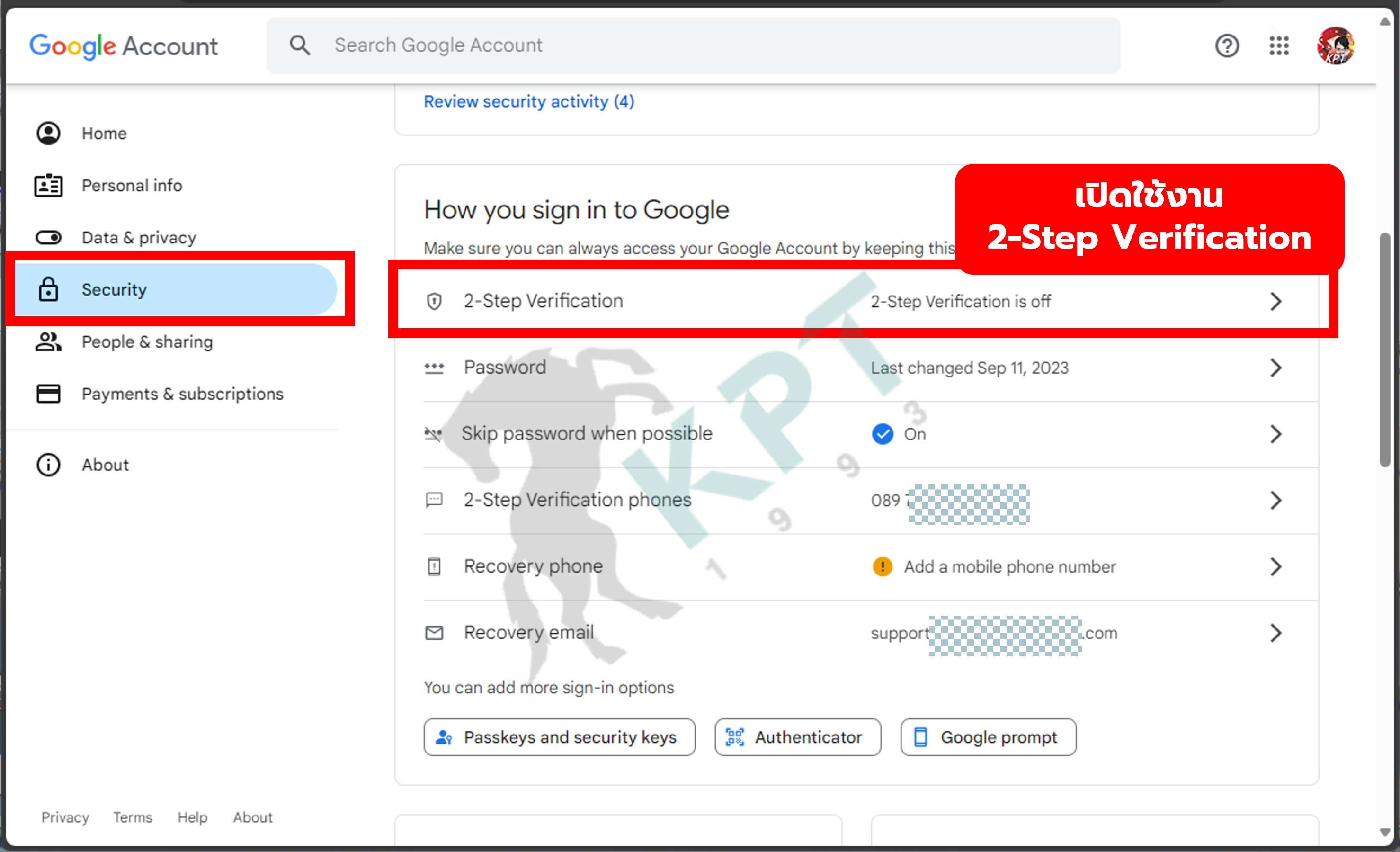Click 'Add a mobile phone number' text

pyautogui.click(x=1010, y=567)
